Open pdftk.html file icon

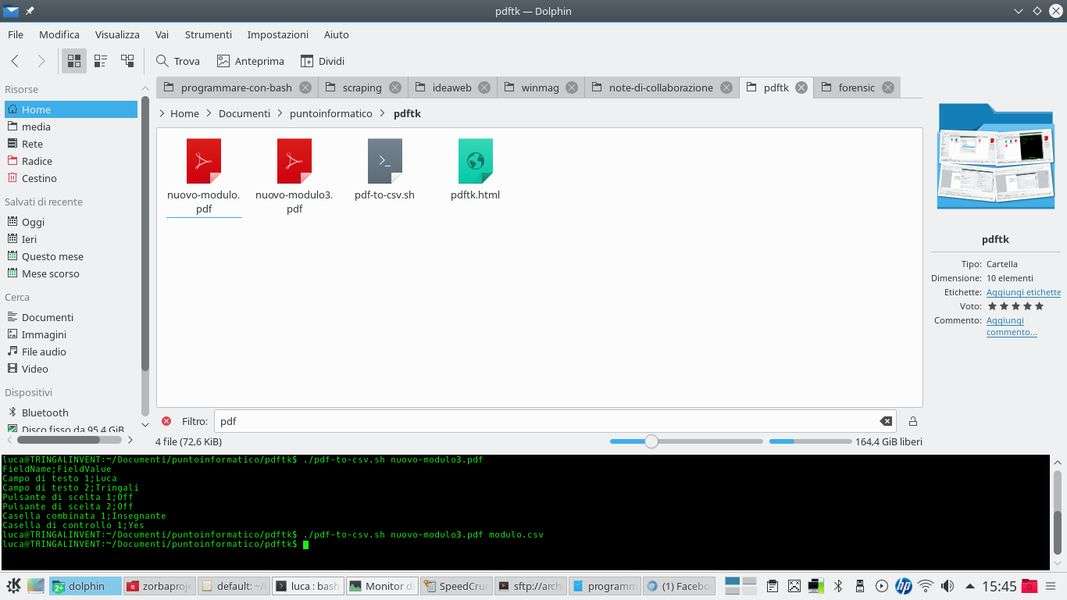point(475,162)
